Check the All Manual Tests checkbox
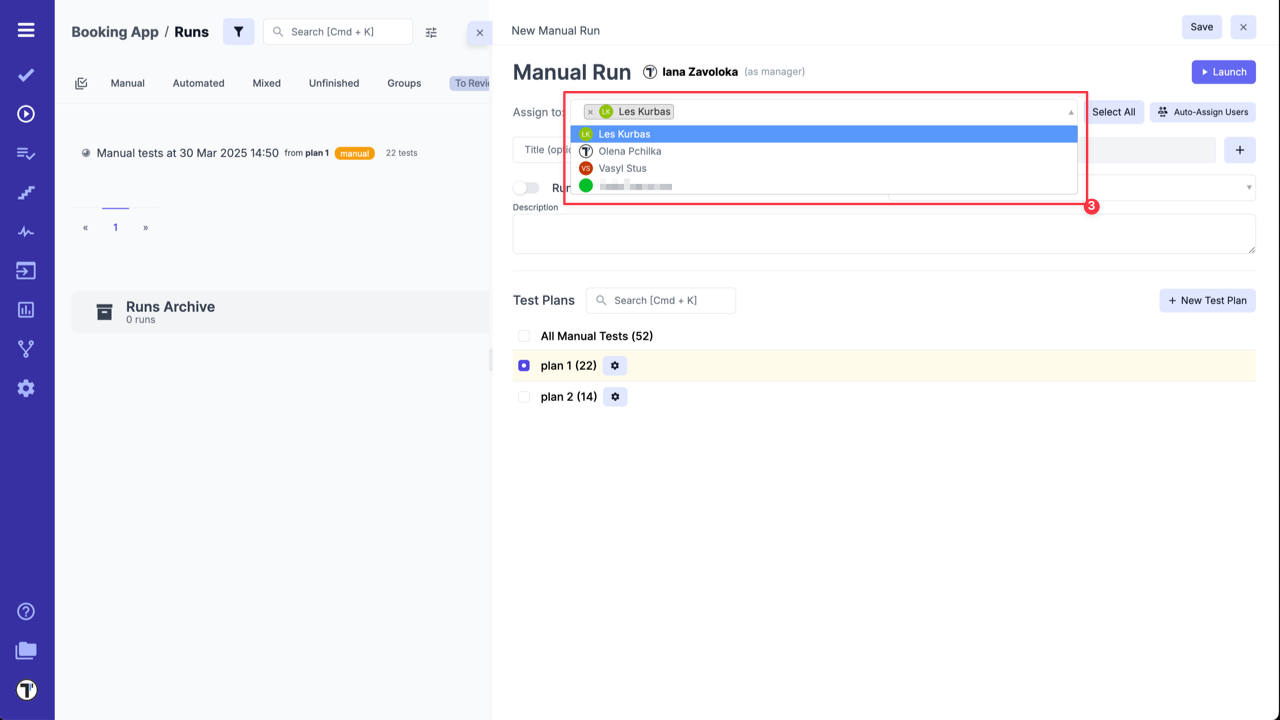 [524, 336]
